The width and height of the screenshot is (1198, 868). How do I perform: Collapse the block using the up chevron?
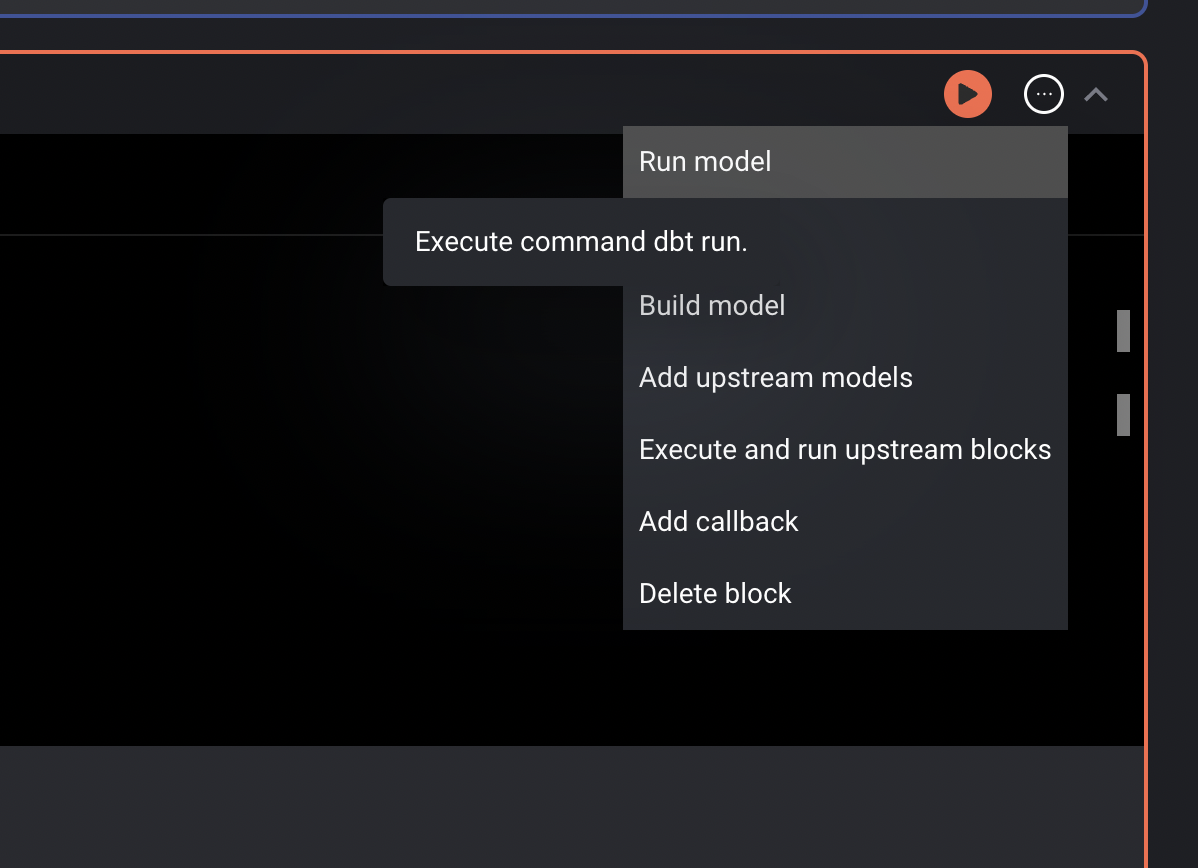1096,94
